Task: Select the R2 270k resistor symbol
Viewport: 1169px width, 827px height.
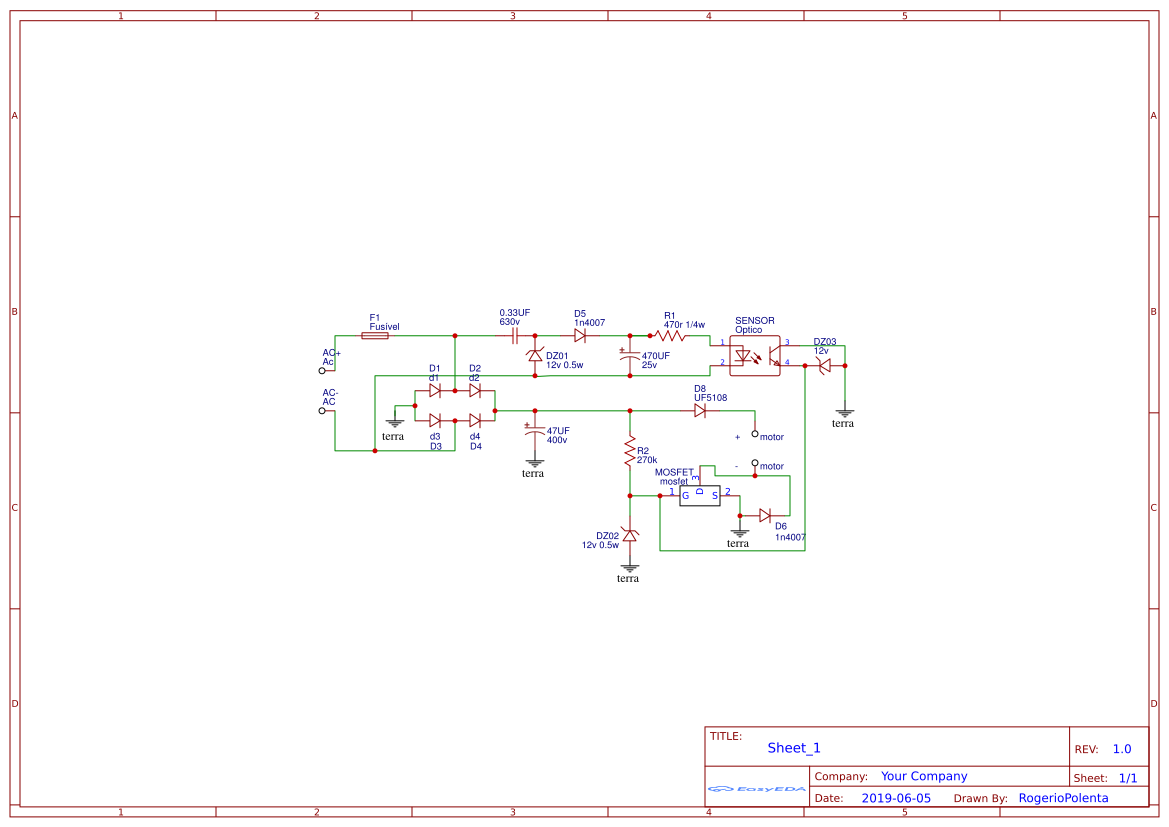Action: point(630,453)
